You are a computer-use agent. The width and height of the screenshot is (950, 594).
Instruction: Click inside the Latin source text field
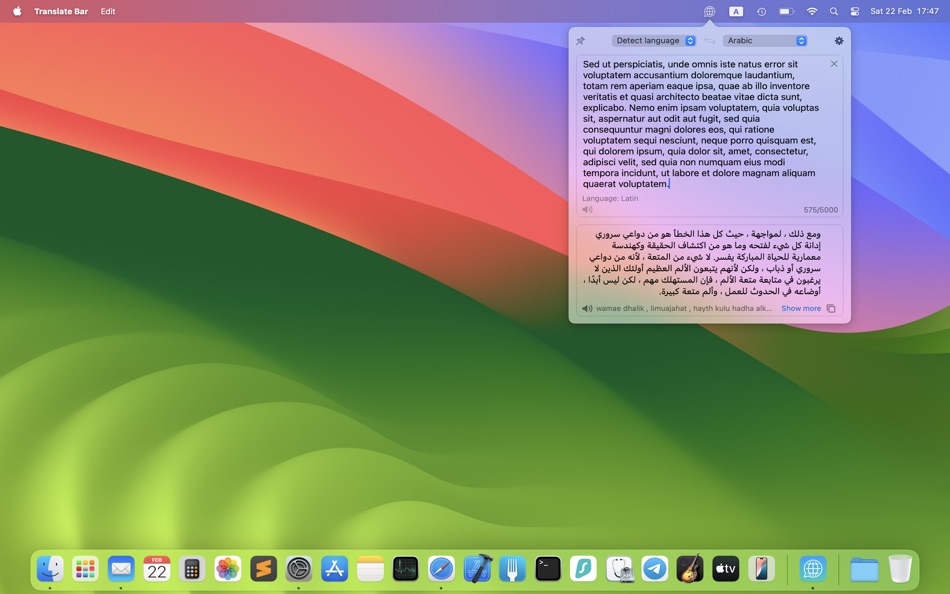pos(701,124)
